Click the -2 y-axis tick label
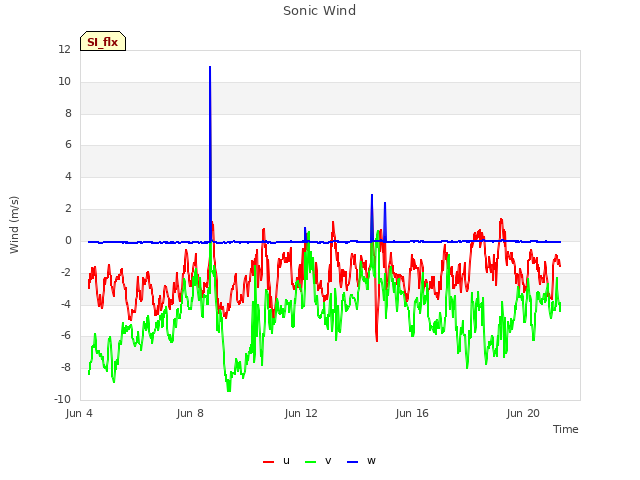640x480 pixels. coord(66,273)
